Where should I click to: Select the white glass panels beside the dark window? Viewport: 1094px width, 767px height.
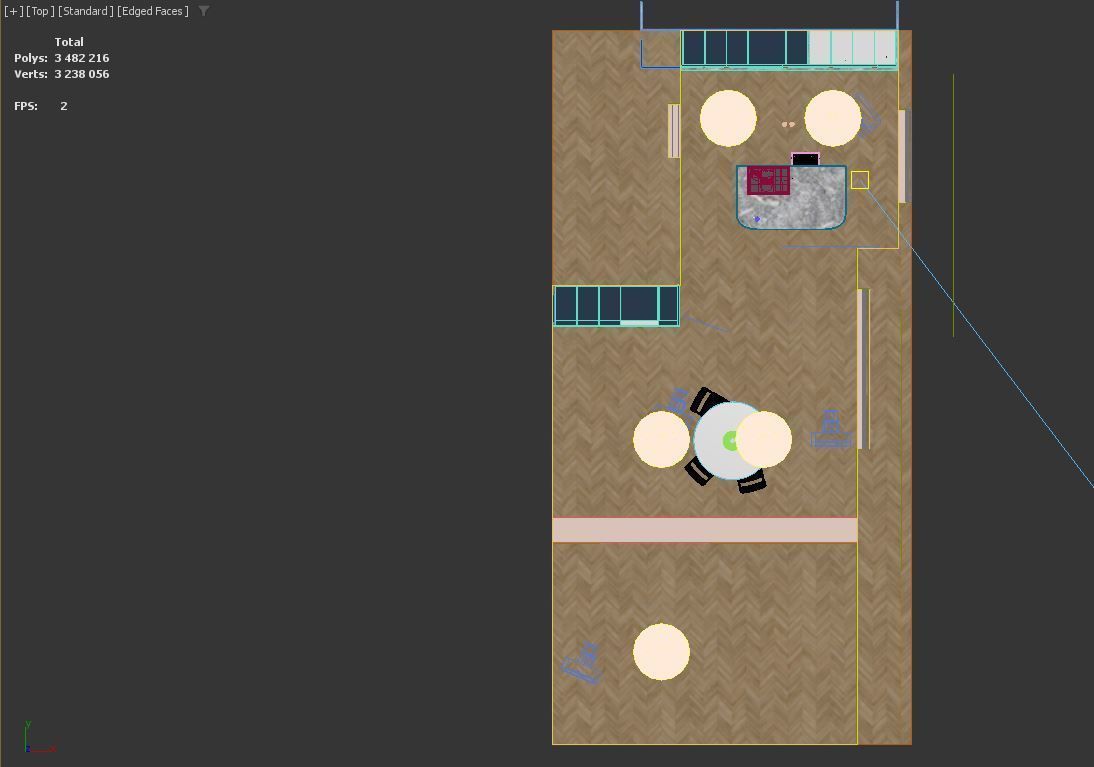tap(853, 48)
